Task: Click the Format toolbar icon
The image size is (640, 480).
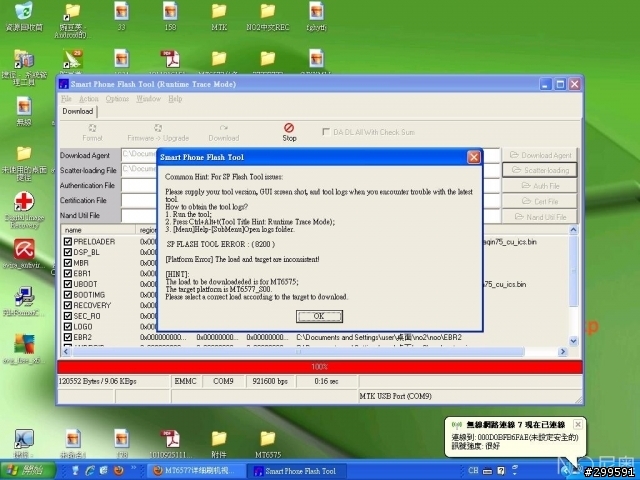Action: pos(92,128)
